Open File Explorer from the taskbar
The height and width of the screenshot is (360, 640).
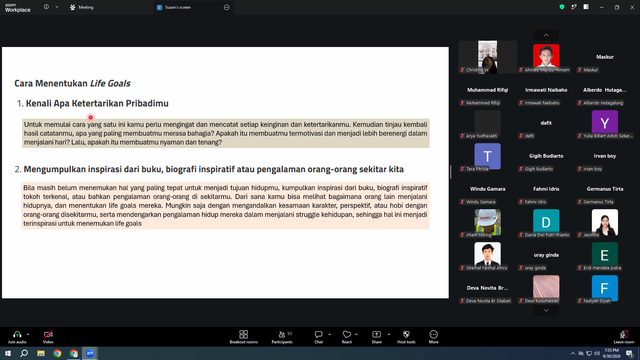(41, 353)
